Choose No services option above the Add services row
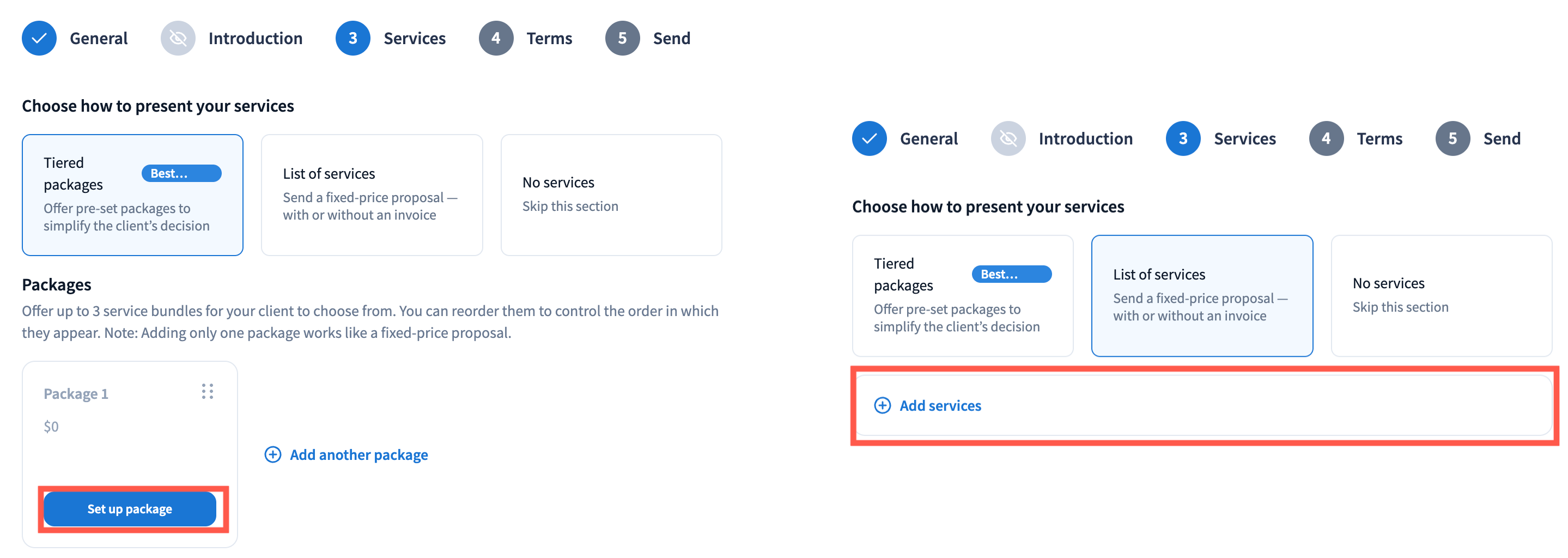The image size is (1568, 558). [x=1441, y=296]
